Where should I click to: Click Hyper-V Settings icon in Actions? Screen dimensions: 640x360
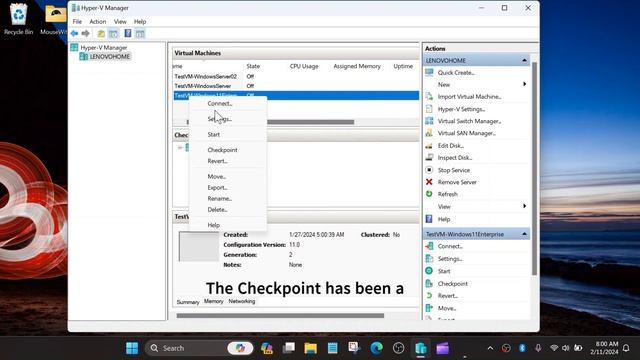[x=429, y=109]
